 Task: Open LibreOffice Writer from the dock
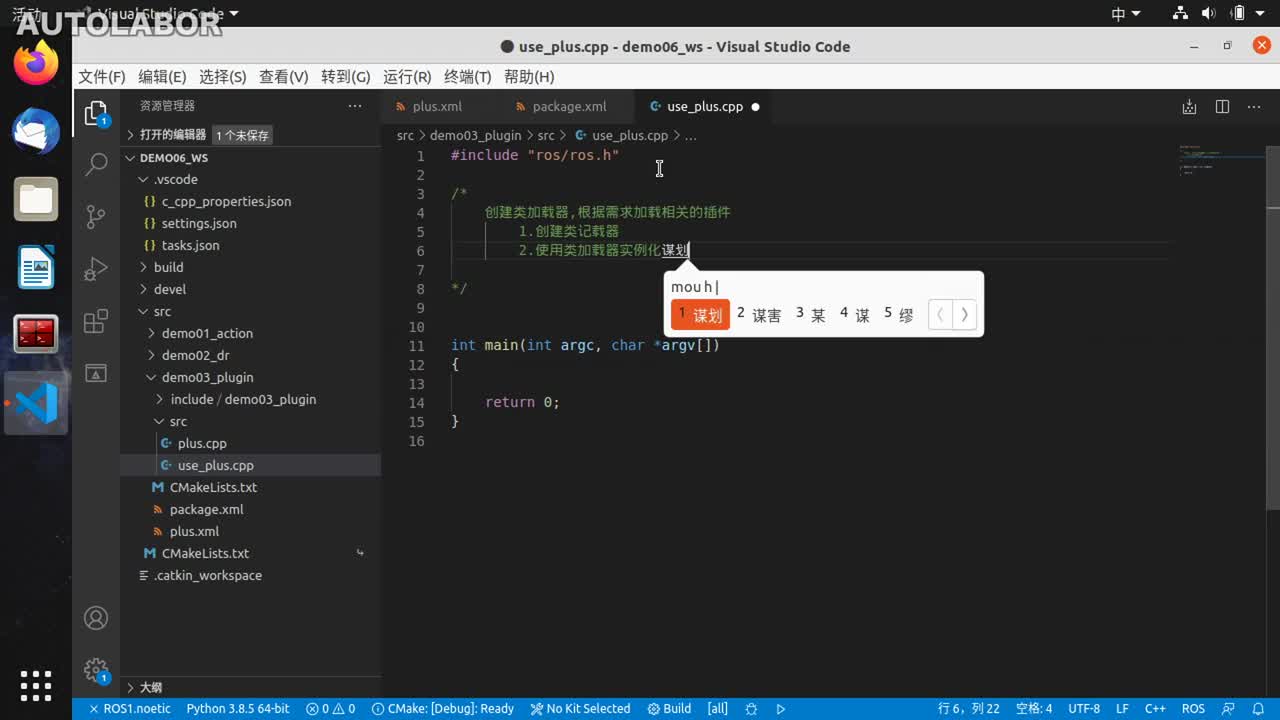point(36,267)
